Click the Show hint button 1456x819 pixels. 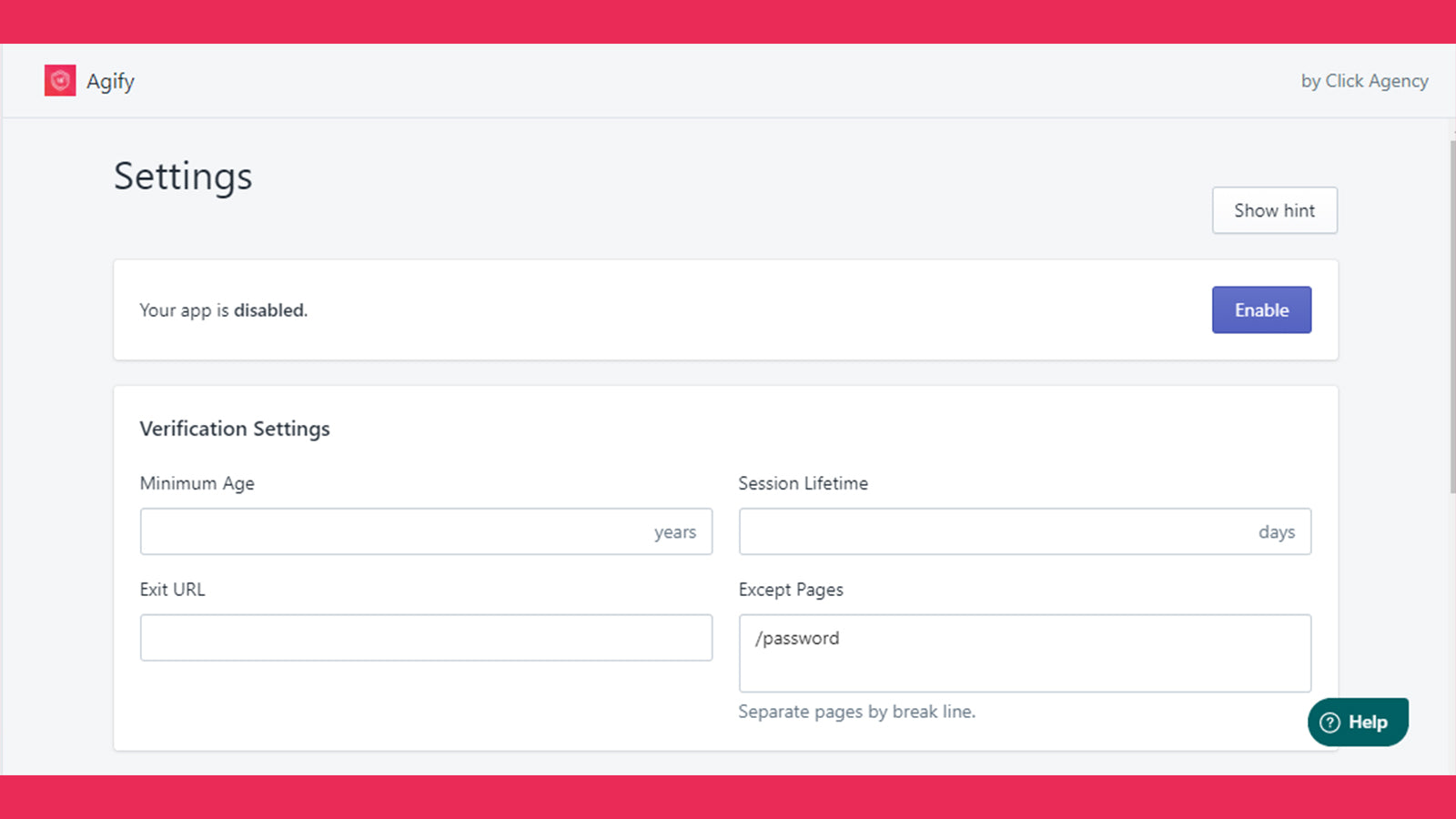pos(1274,210)
